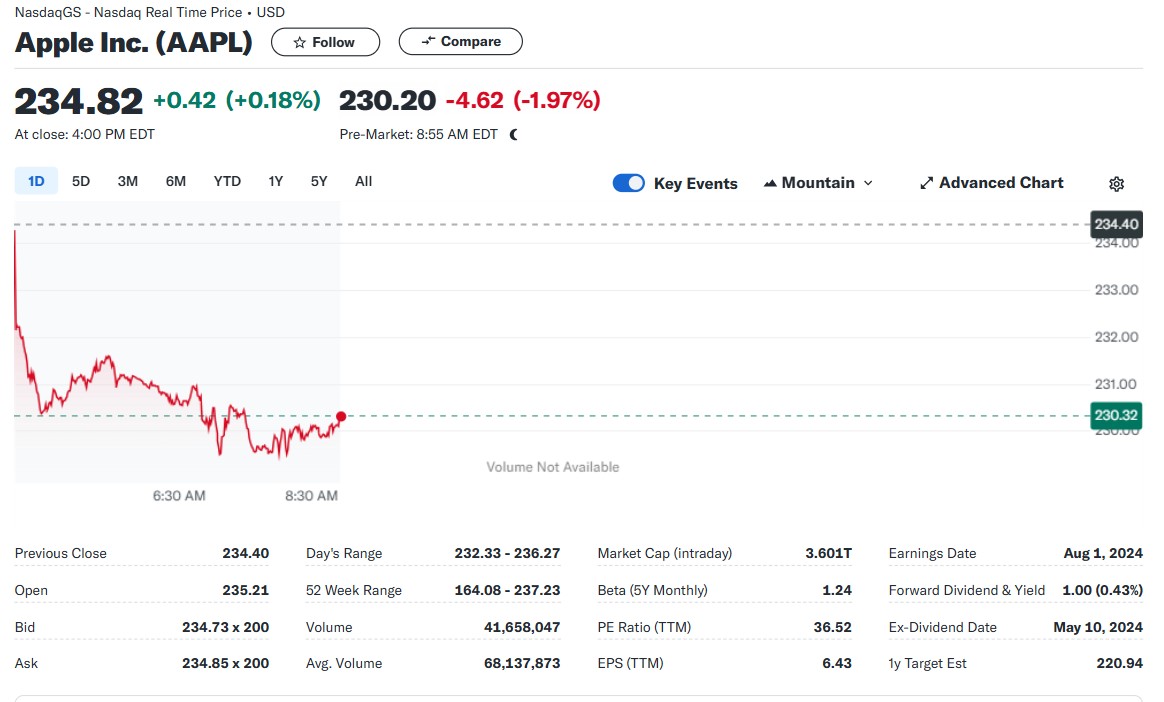Screen dimensions: 1164x702
Task: Click Ex-Dividend Date May 10, 2024
Action: pos(1098,627)
